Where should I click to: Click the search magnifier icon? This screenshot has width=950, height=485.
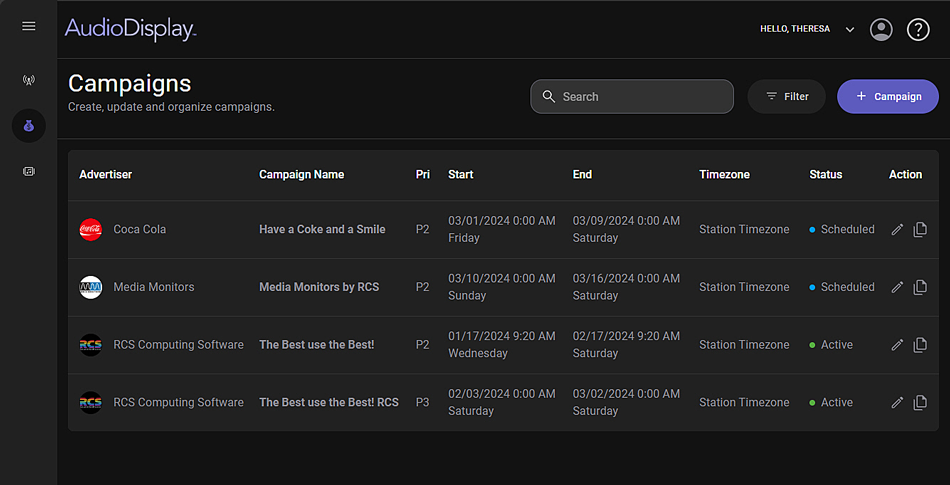[x=549, y=96]
